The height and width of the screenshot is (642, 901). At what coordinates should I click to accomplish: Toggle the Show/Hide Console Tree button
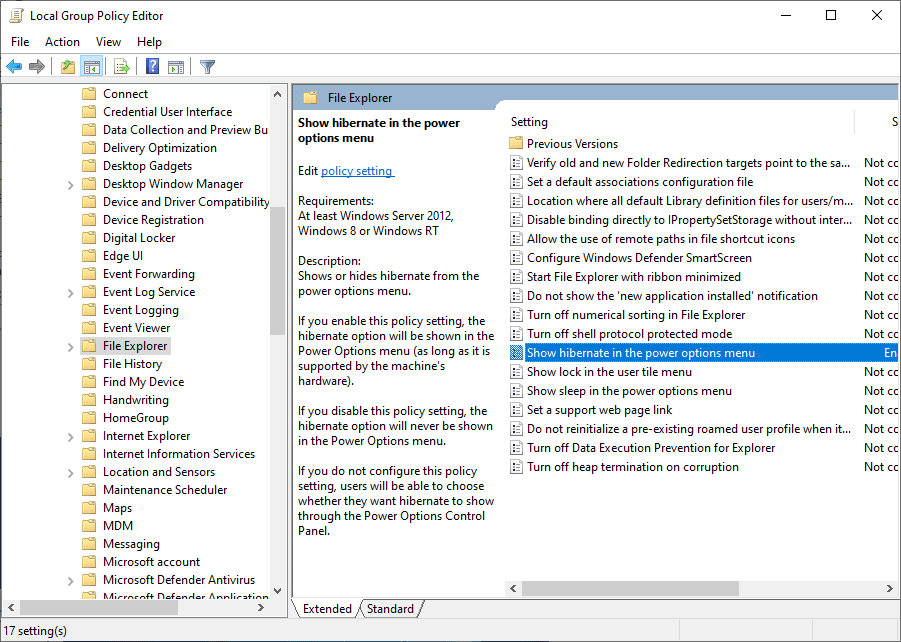92,67
